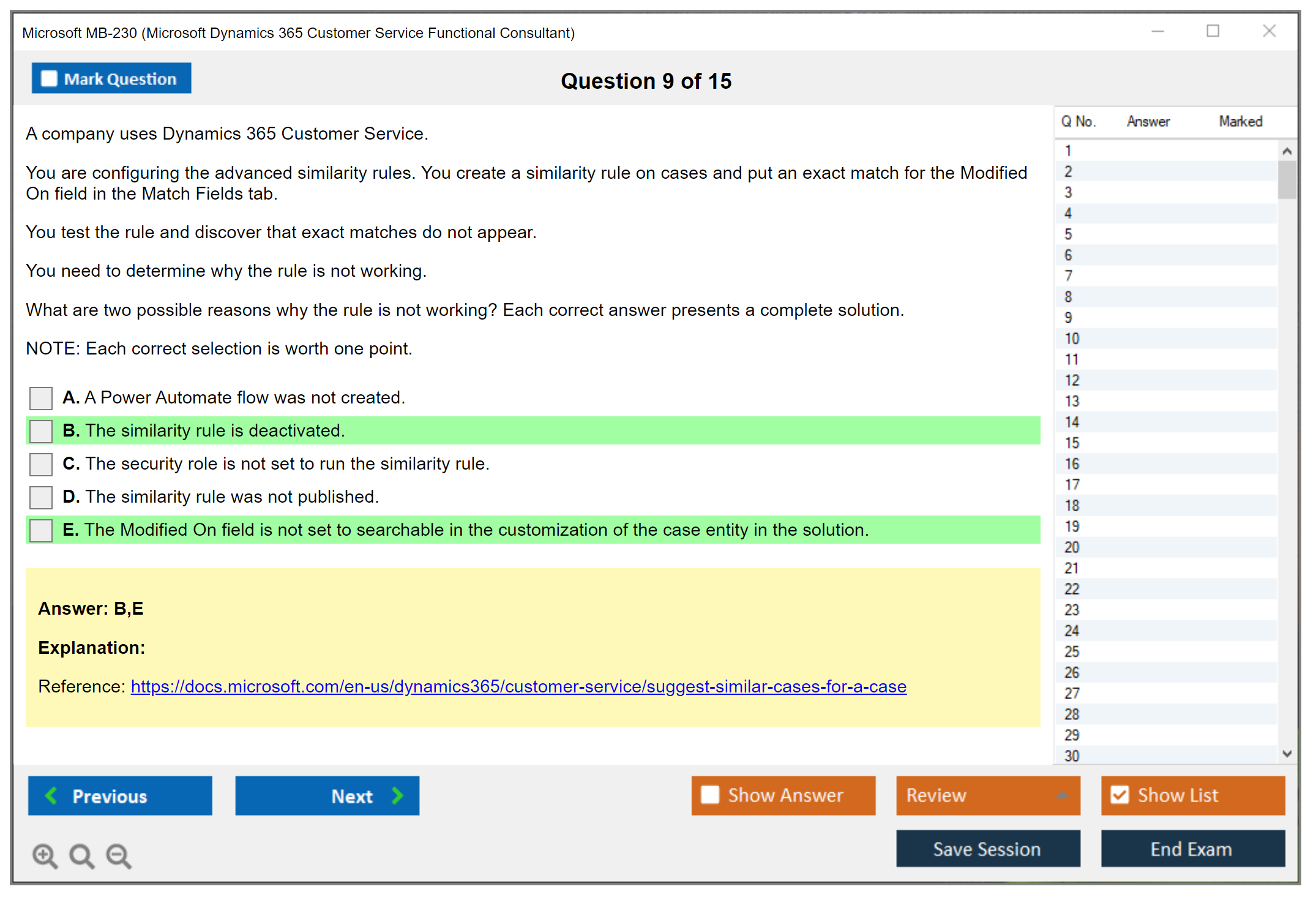This screenshot has width=1316, height=900.
Task: Click the right arrow on Next button
Action: click(398, 795)
